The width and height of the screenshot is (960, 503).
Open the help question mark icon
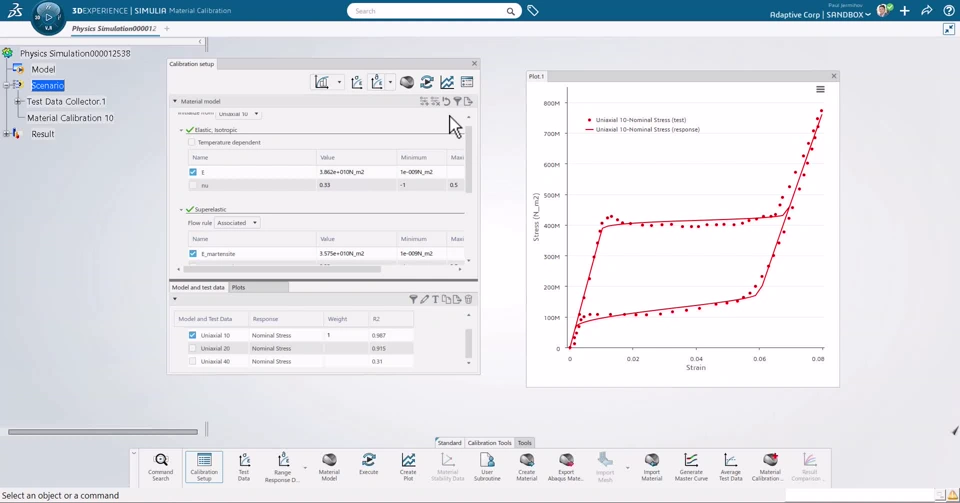tap(949, 11)
